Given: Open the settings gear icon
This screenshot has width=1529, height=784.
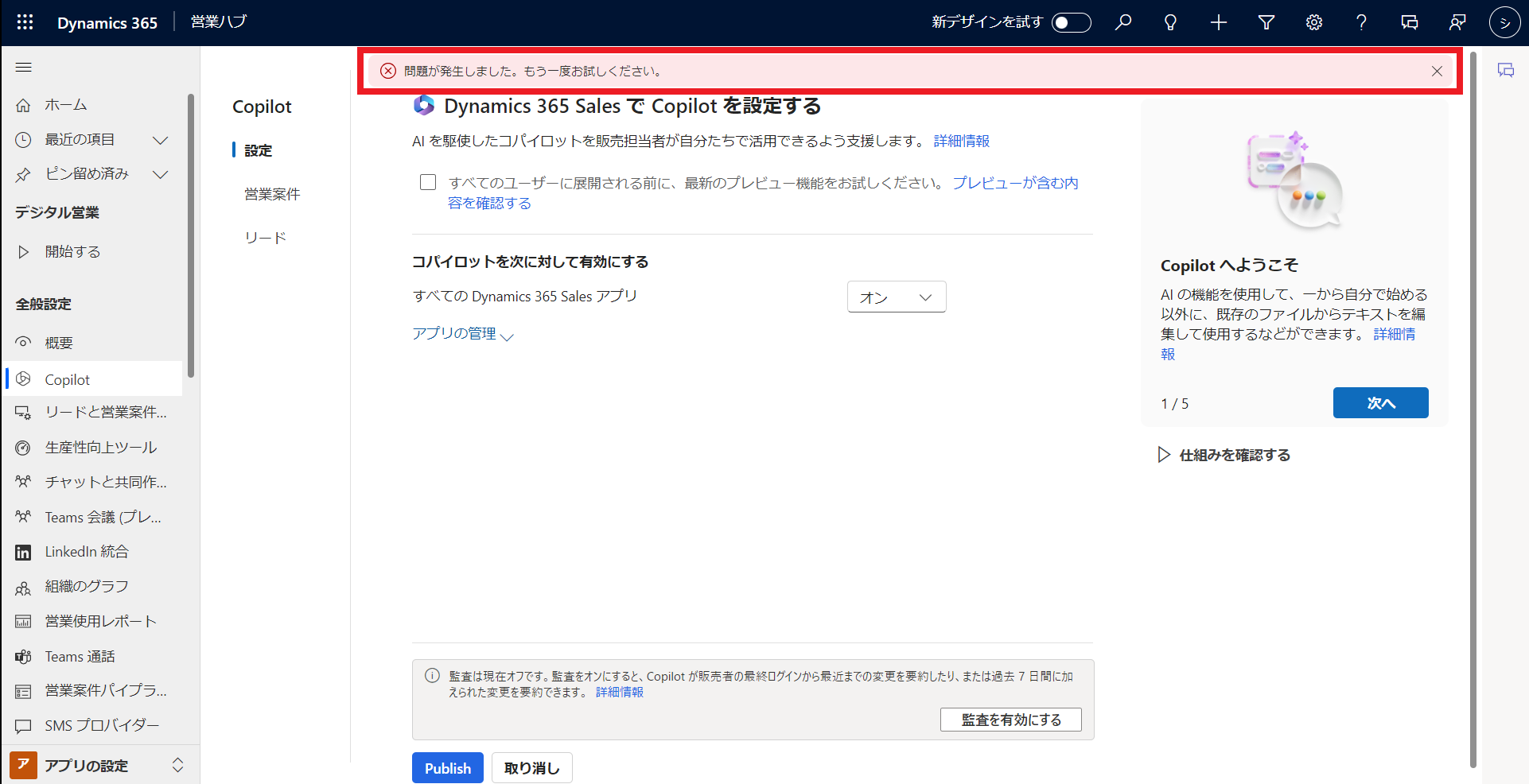Looking at the screenshot, I should coord(1314,22).
